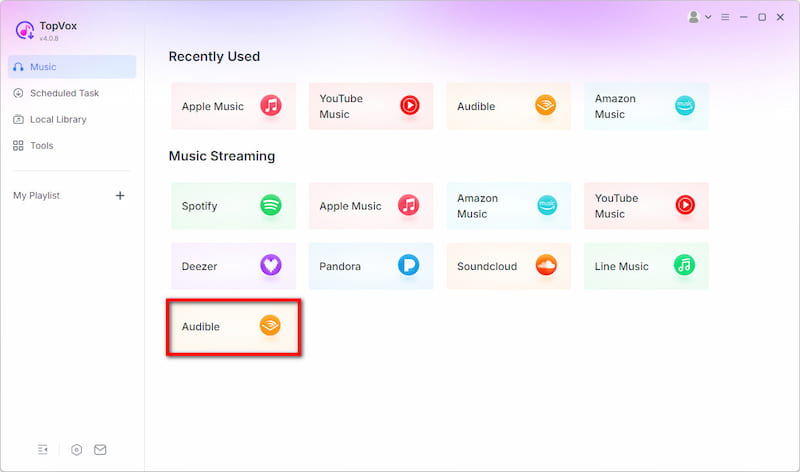This screenshot has height=472, width=800.
Task: Click Amazon Music teal icon in Recently Used
Action: [x=685, y=105]
